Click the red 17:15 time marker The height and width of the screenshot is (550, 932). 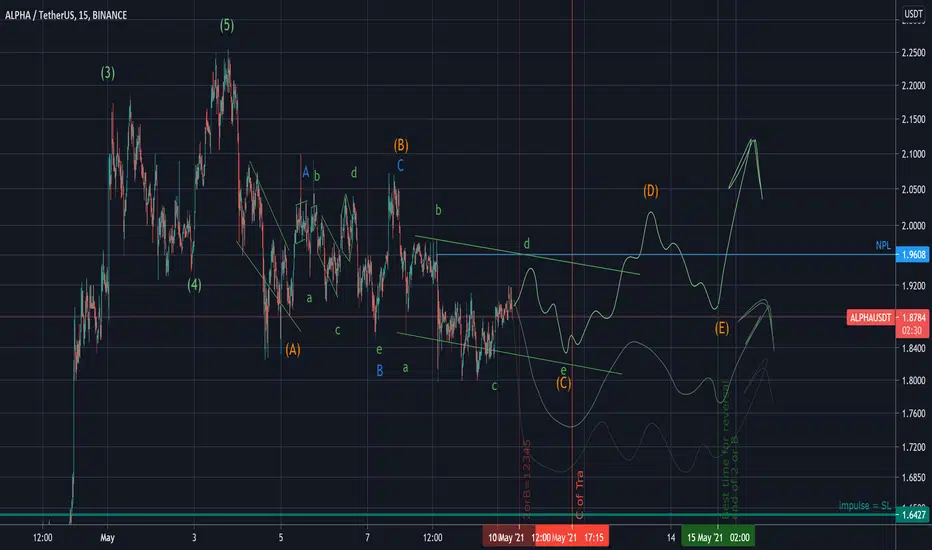(594, 538)
